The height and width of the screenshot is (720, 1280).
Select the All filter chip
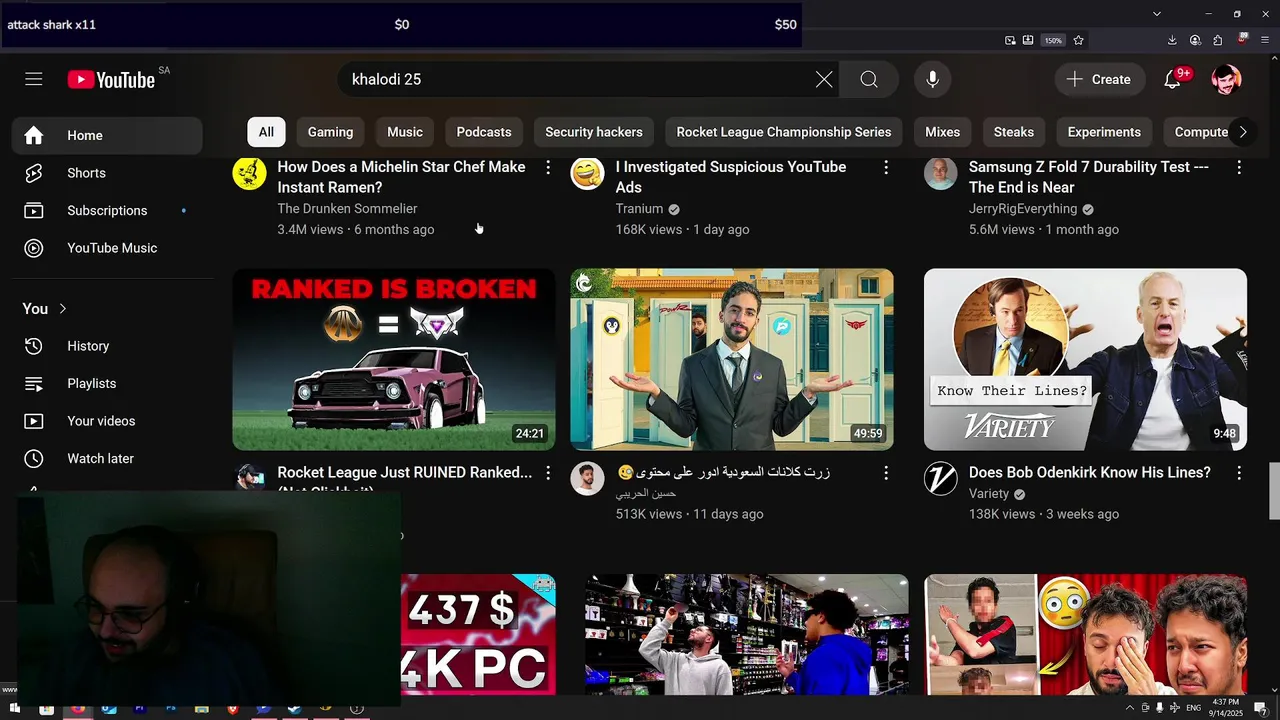(x=266, y=132)
